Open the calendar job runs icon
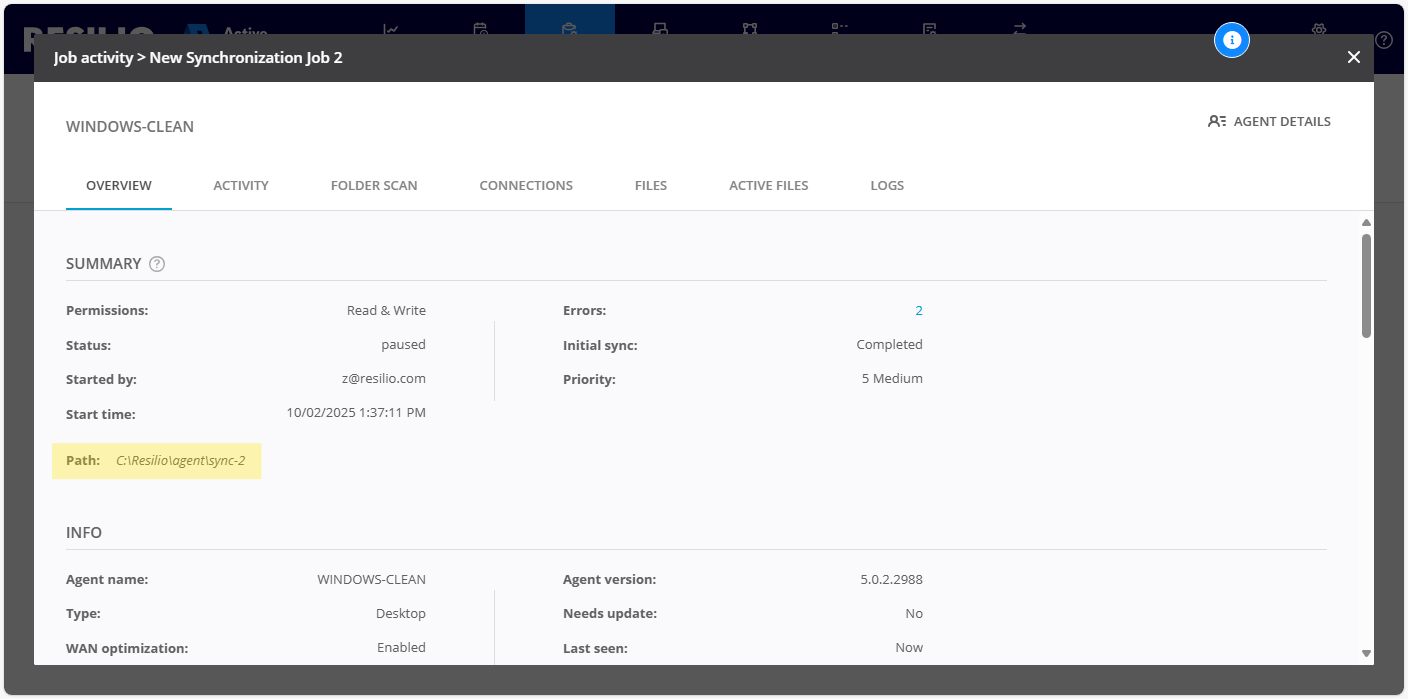The width and height of the screenshot is (1408, 699). pyautogui.click(x=479, y=30)
